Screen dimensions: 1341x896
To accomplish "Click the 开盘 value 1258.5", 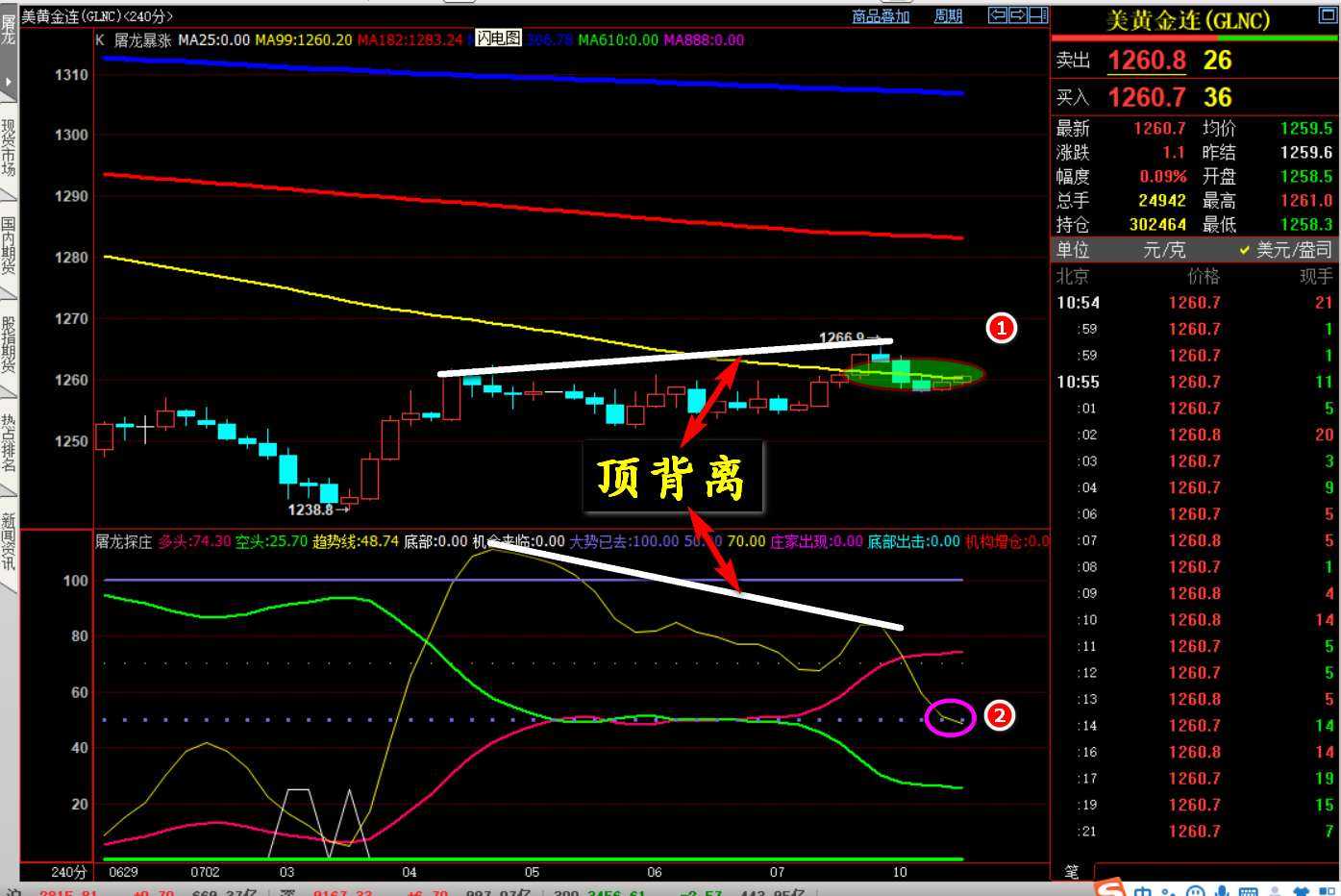I will pos(1306,176).
